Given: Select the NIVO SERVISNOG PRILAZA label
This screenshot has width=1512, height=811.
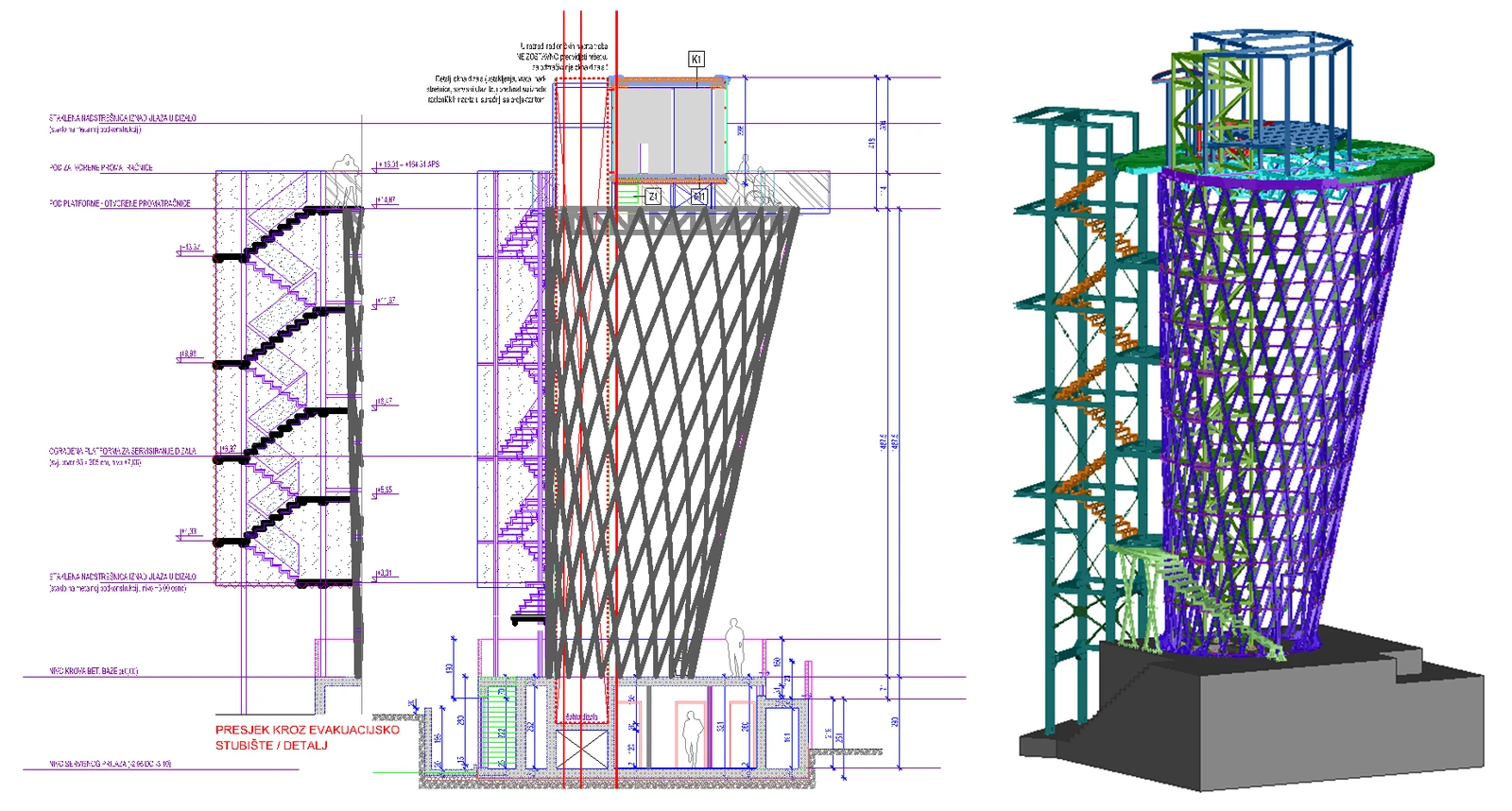Looking at the screenshot, I should pyautogui.click(x=111, y=764).
